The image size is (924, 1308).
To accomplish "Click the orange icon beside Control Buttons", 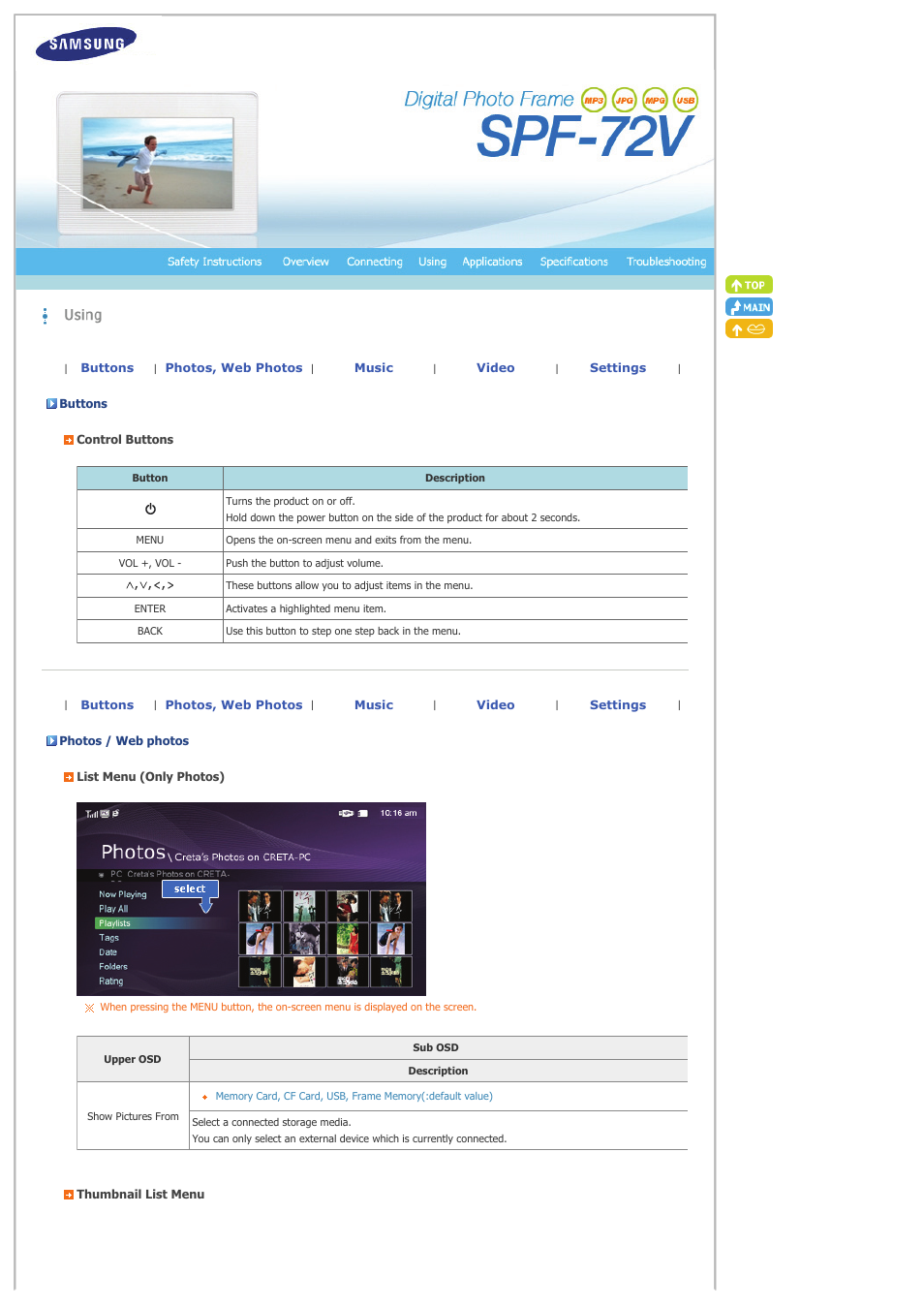I will [69, 440].
